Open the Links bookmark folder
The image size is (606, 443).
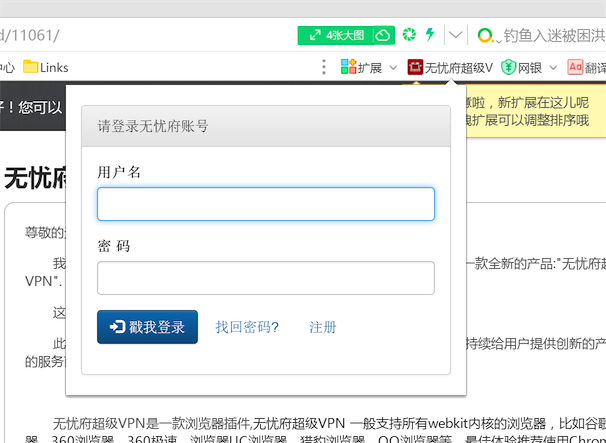tap(46, 67)
